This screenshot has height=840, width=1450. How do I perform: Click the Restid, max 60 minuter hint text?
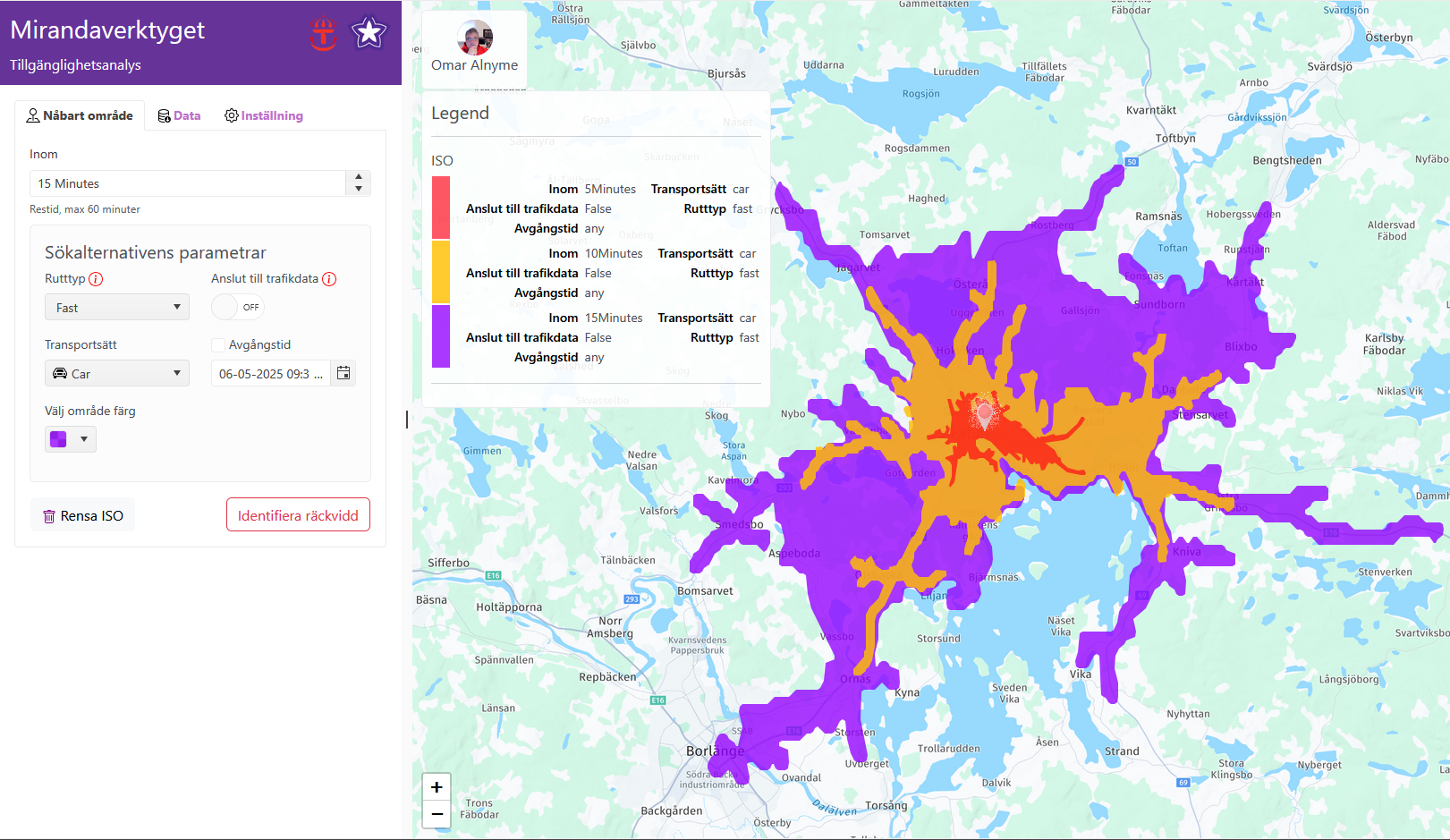(85, 209)
